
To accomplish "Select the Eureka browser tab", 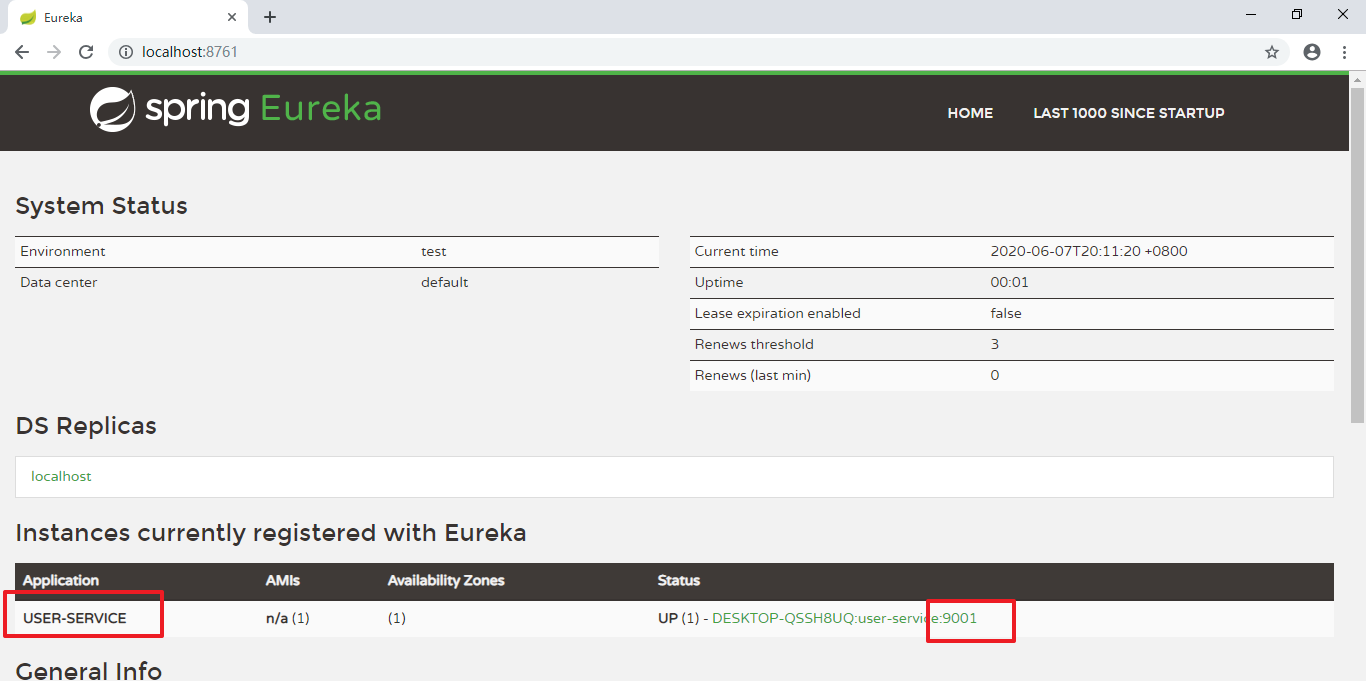I will pos(126,18).
